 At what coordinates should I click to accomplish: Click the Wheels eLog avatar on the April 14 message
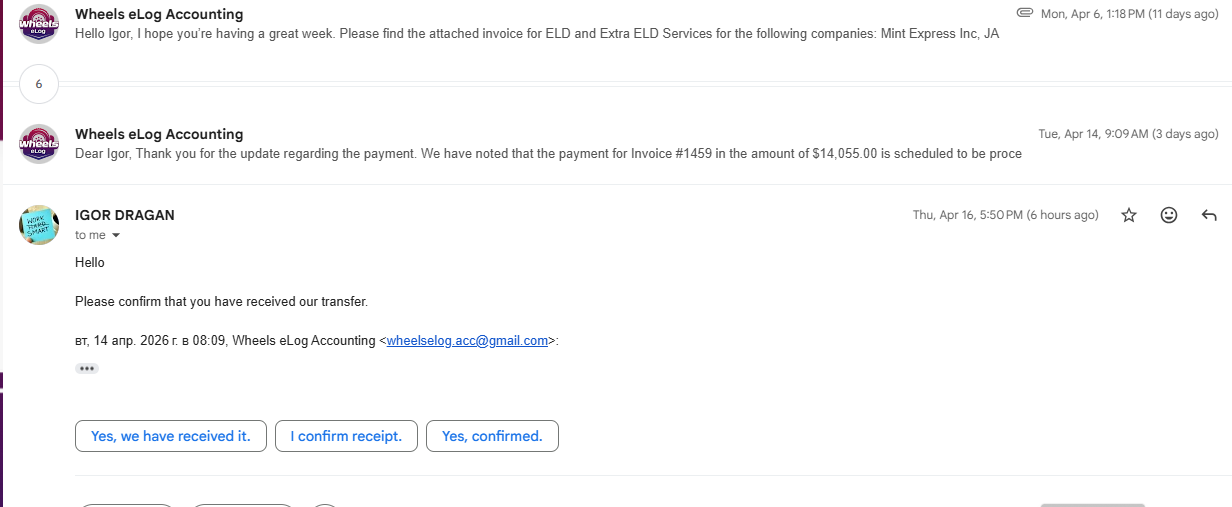pyautogui.click(x=39, y=144)
